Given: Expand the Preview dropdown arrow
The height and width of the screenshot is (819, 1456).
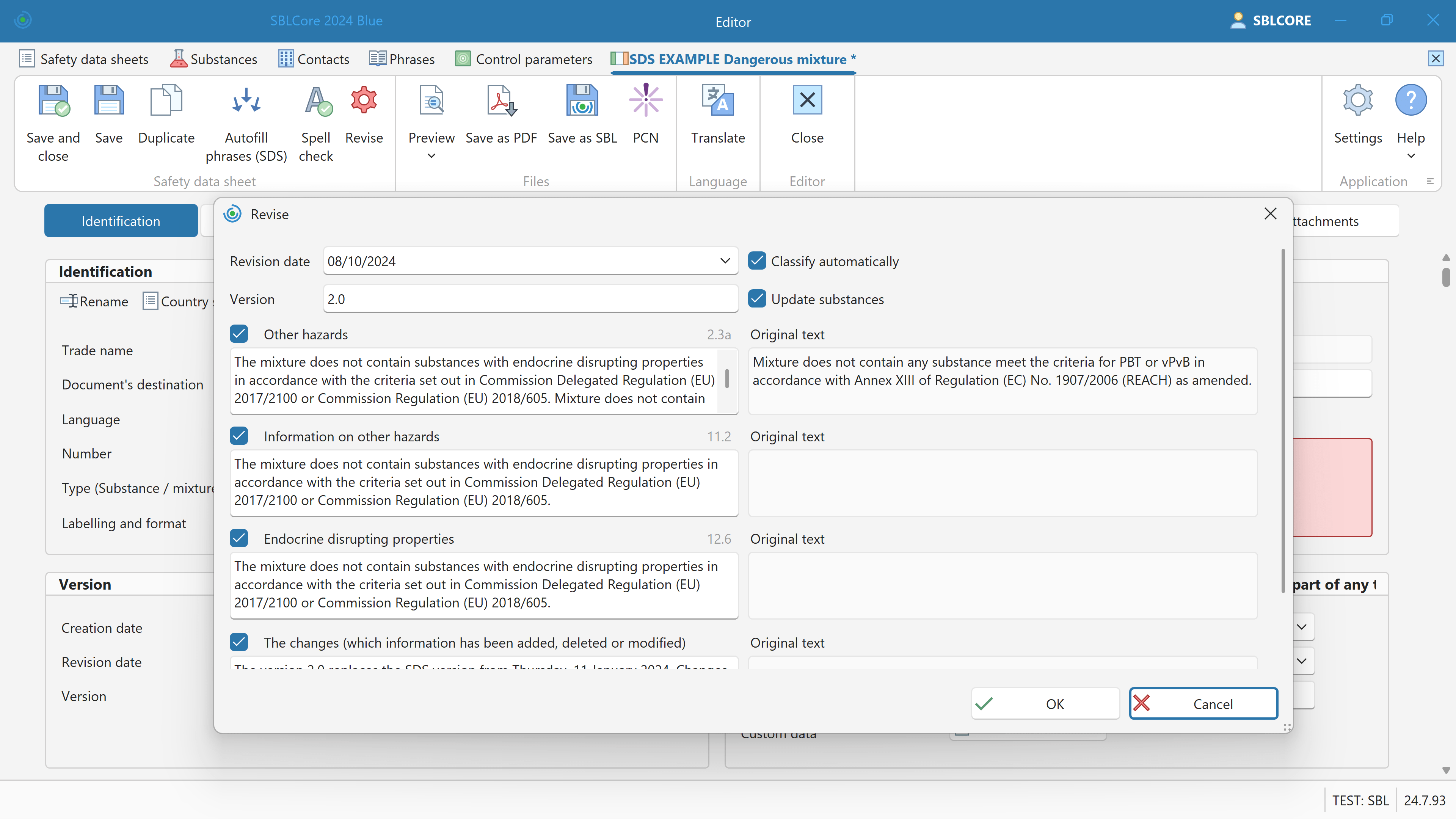Looking at the screenshot, I should click(431, 157).
